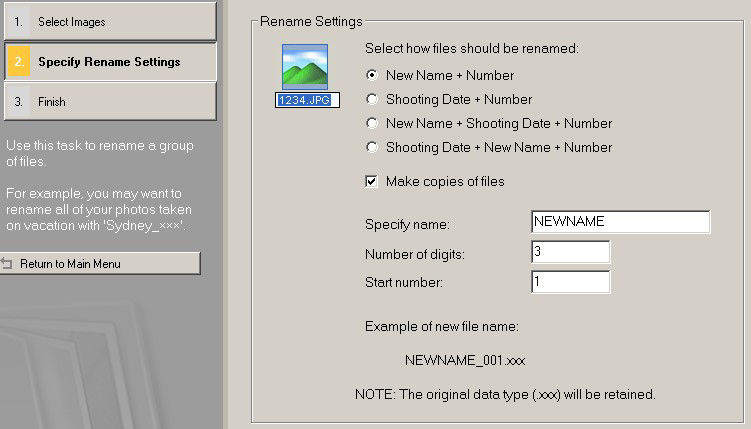Click the step number 3 badge
The width and height of the screenshot is (751, 429).
tap(17, 102)
